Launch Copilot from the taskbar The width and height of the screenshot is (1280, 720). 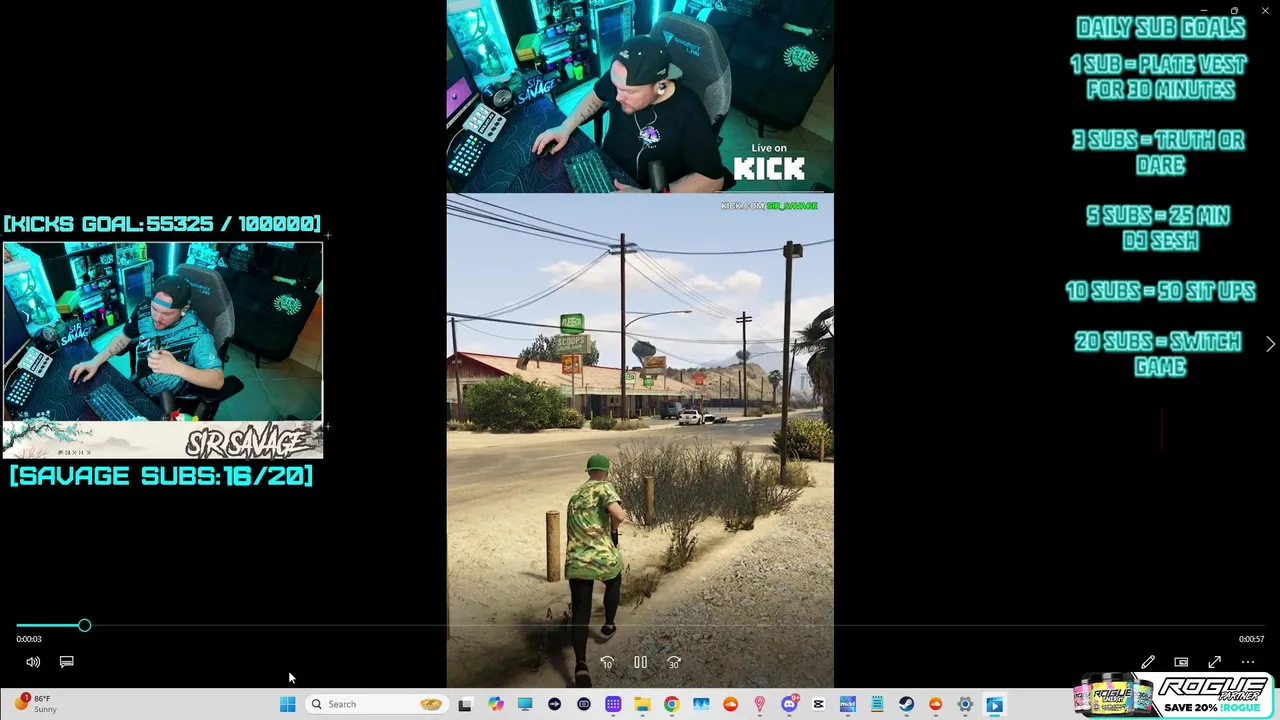496,704
